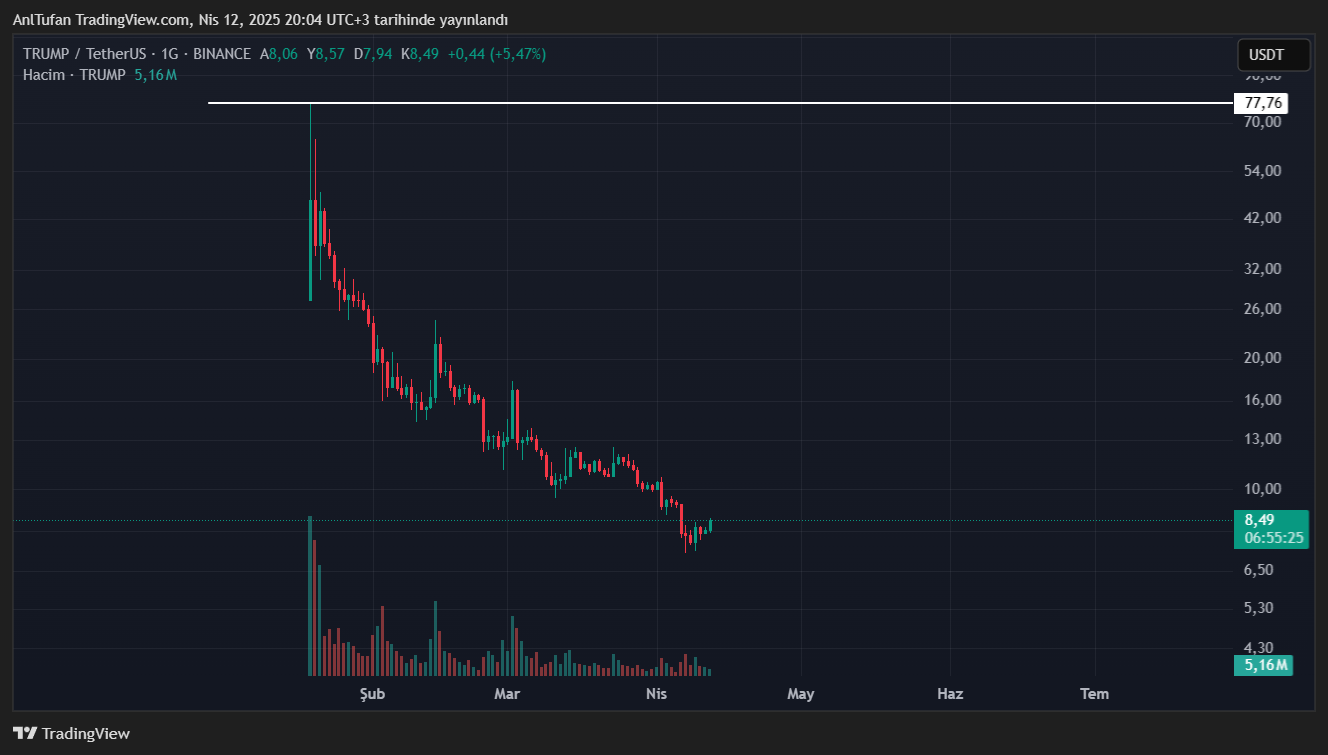This screenshot has width=1328, height=755.
Task: Click the 26,00 price scale label
Action: 1262,309
